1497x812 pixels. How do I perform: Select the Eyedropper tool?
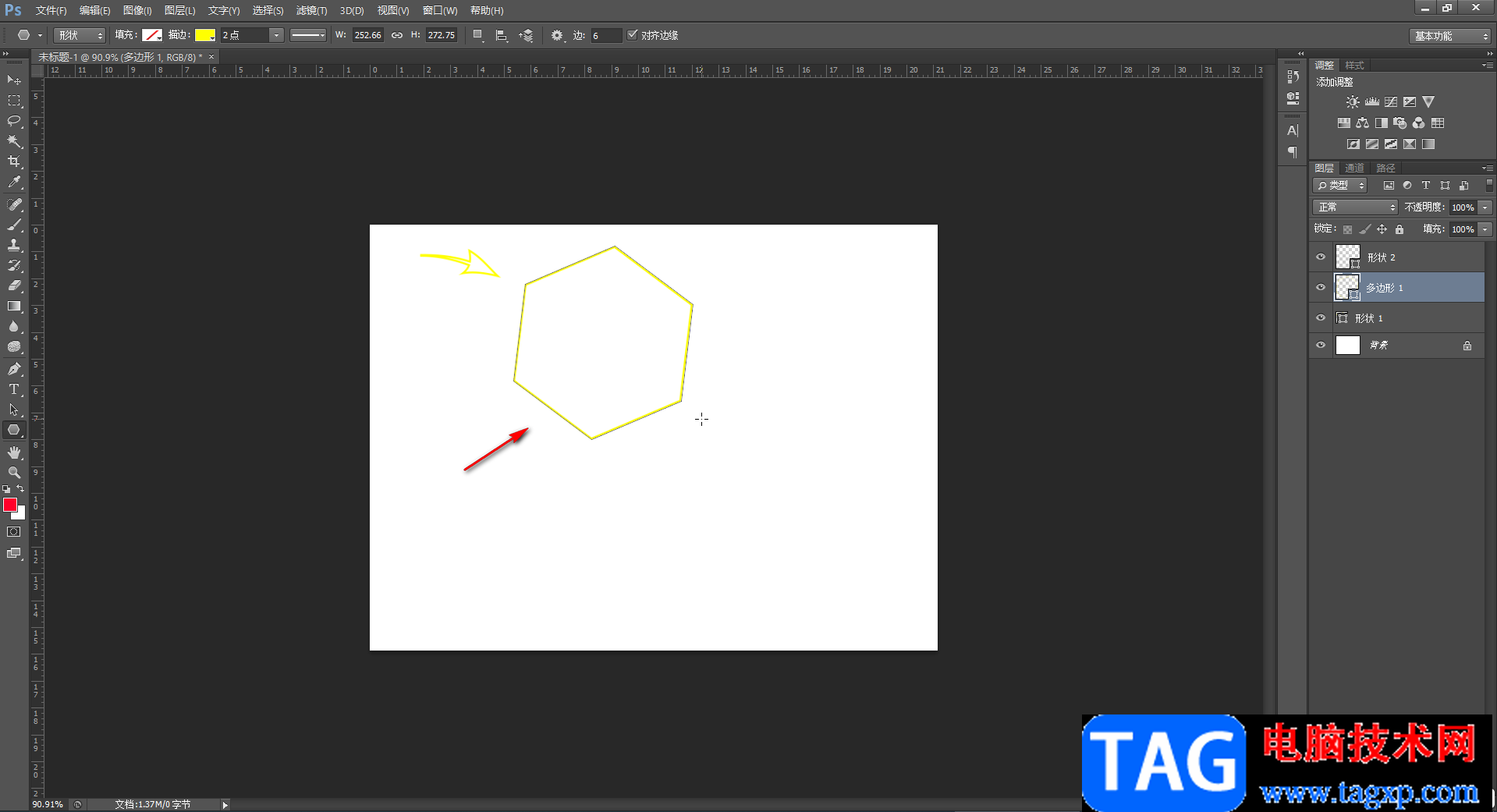pyautogui.click(x=14, y=182)
